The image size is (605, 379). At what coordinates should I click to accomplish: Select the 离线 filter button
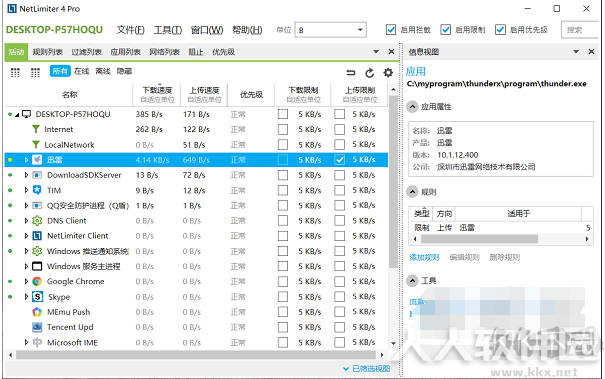[103, 71]
